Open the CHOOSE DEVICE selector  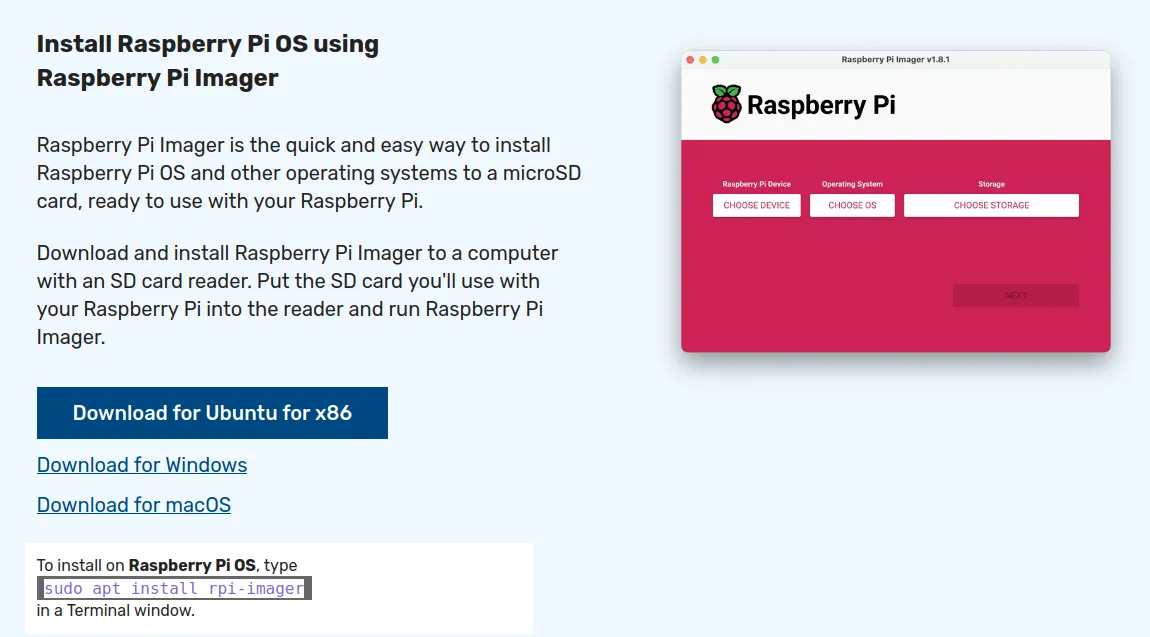coord(757,205)
